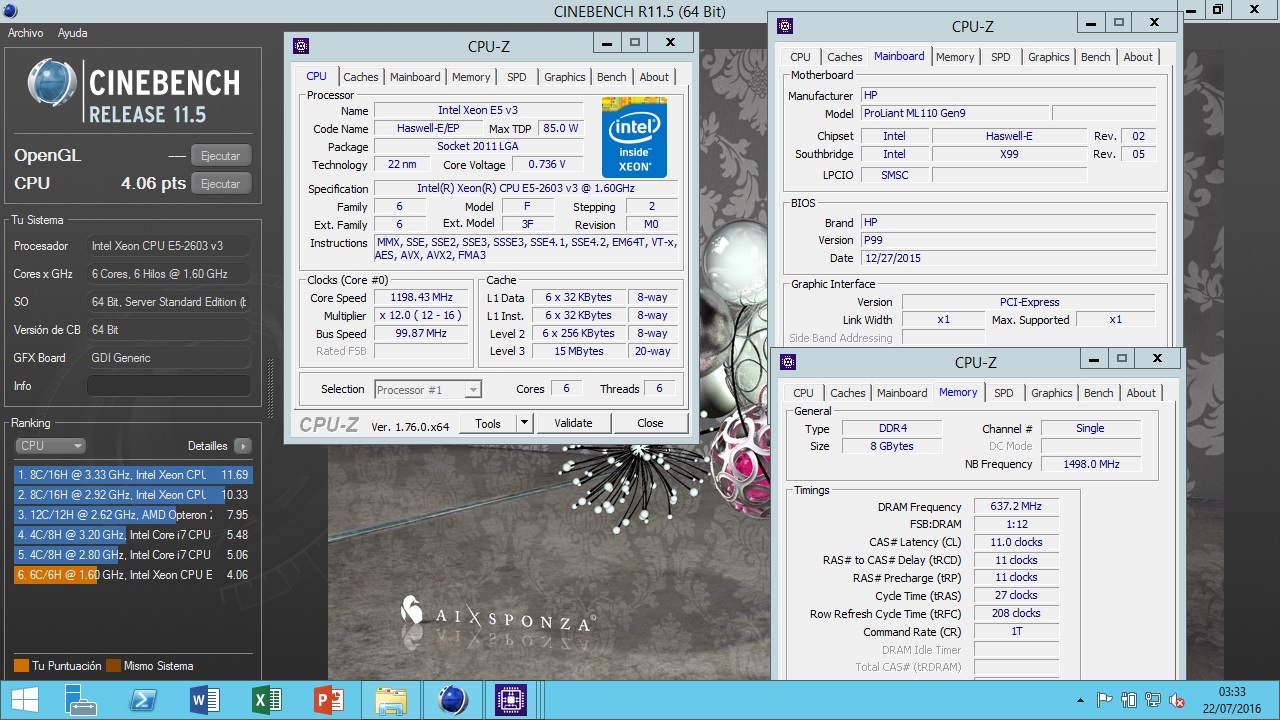The image size is (1280, 720).
Task: Switch to Bench tab in the CPU window
Action: click(x=612, y=77)
